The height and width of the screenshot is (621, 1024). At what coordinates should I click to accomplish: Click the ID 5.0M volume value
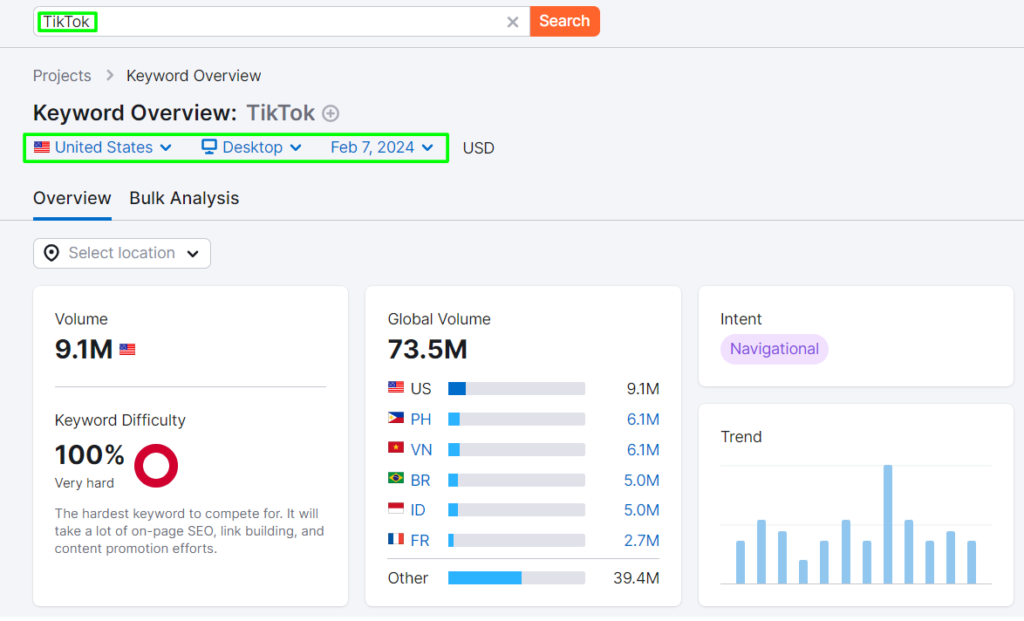[641, 510]
